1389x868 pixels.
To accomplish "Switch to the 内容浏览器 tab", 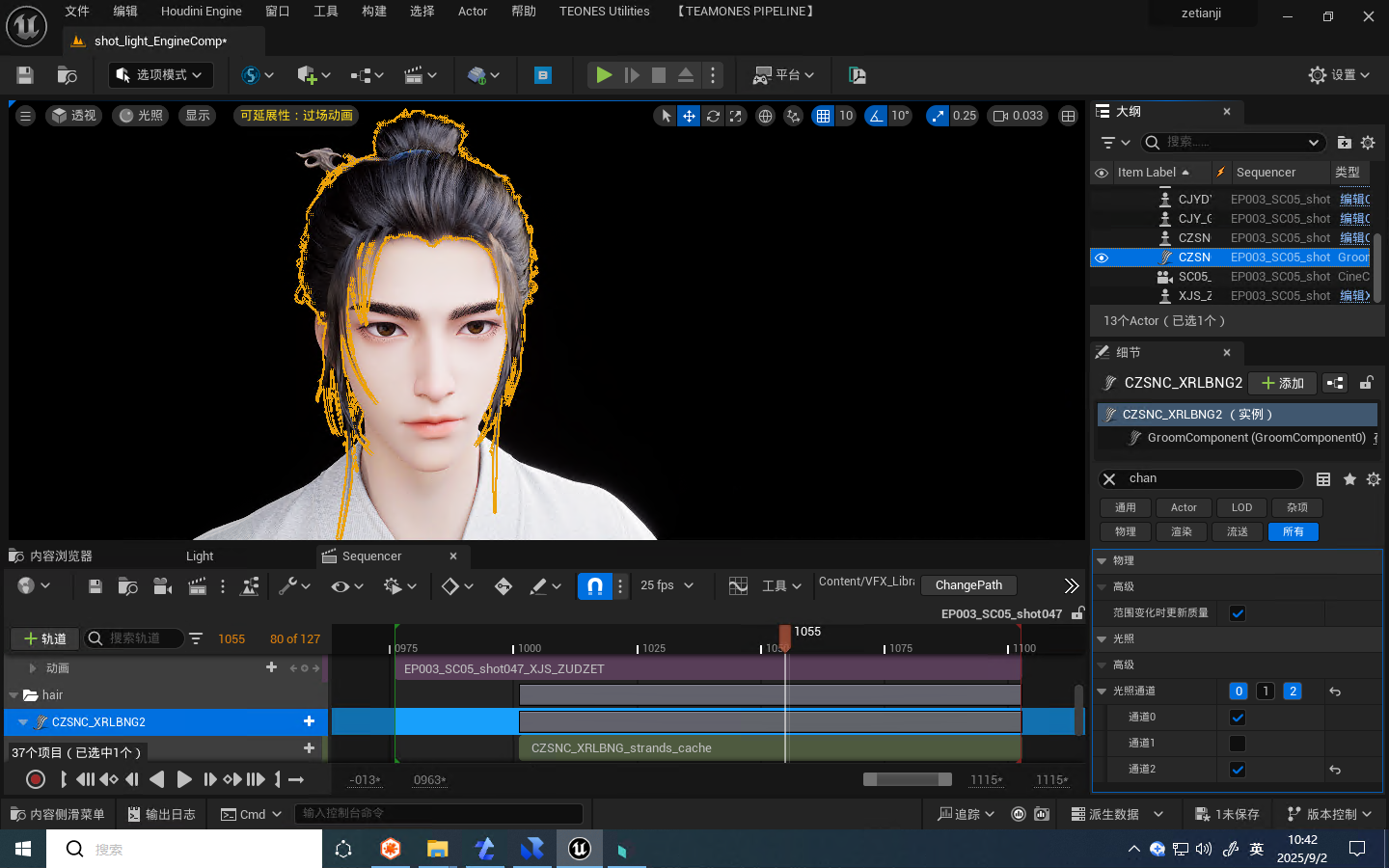I will pyautogui.click(x=60, y=556).
